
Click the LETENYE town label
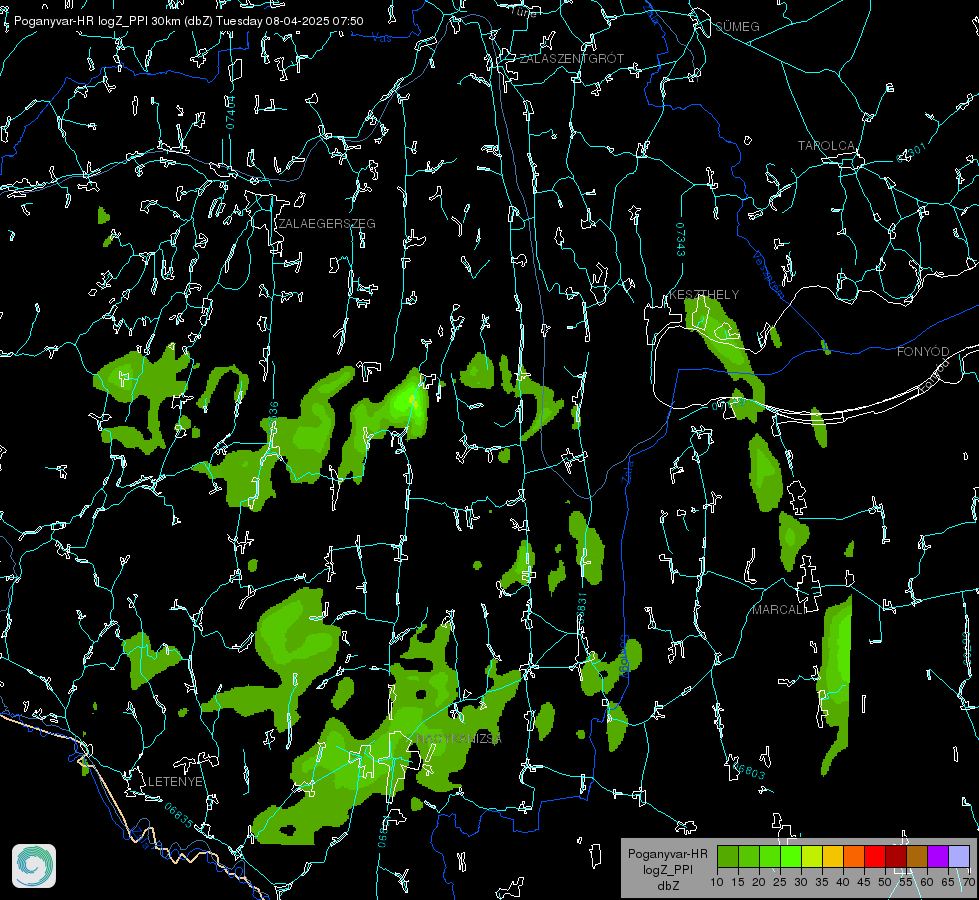click(x=175, y=781)
